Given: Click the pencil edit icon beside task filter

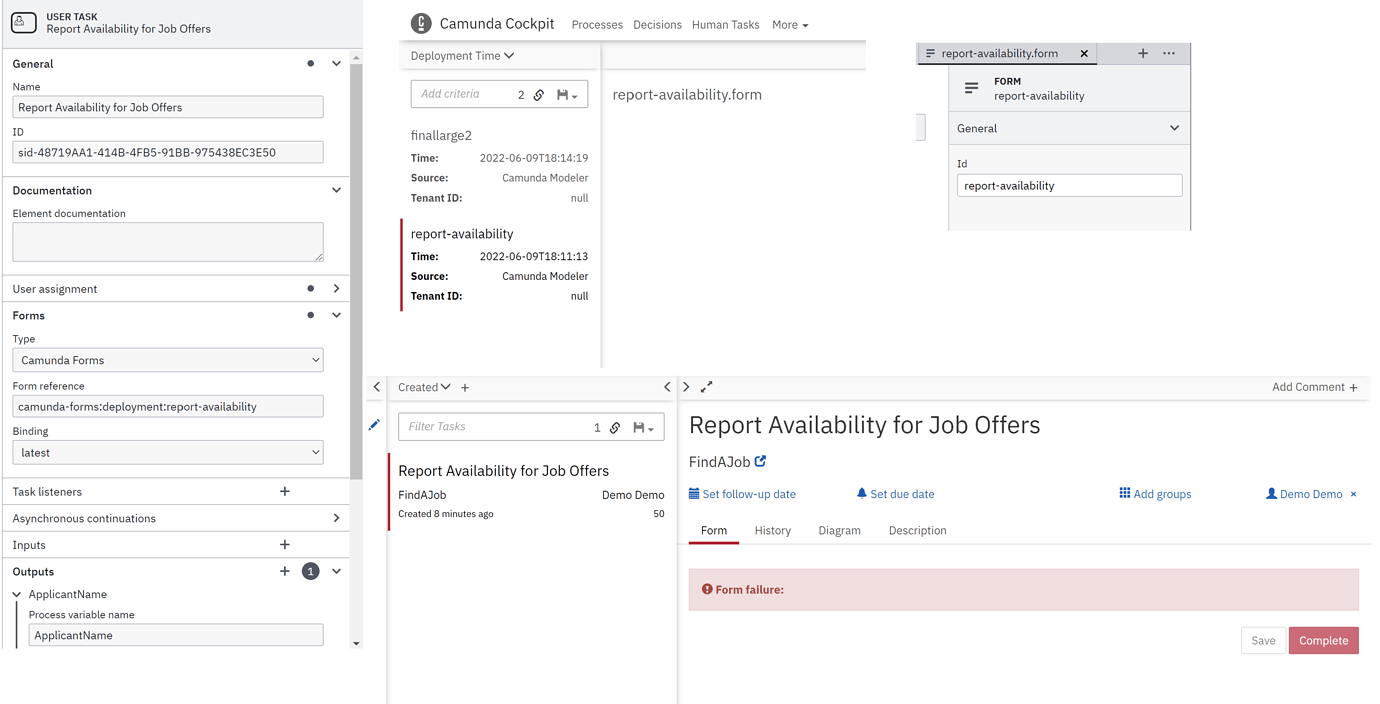Looking at the screenshot, I should [x=374, y=425].
